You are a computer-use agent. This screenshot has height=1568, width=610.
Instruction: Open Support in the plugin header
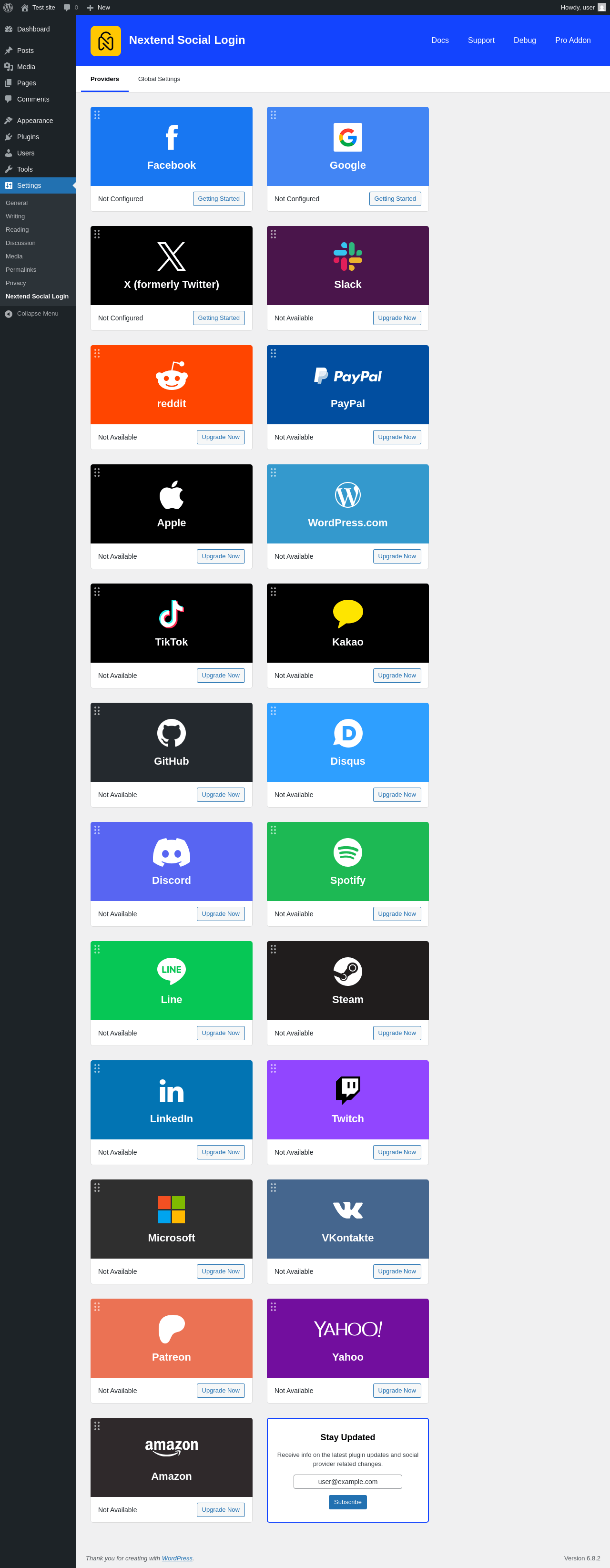[480, 40]
